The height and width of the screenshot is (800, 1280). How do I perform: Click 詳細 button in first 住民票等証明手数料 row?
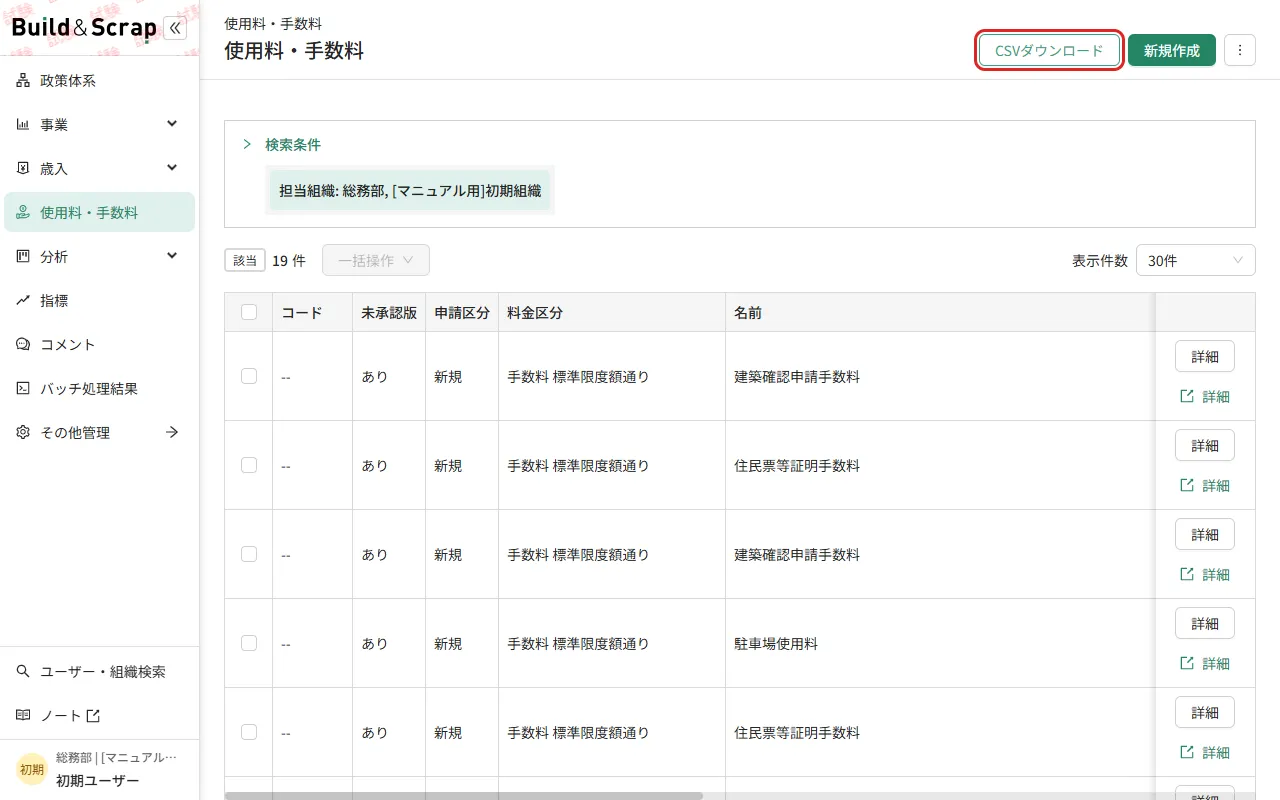[x=1205, y=445]
